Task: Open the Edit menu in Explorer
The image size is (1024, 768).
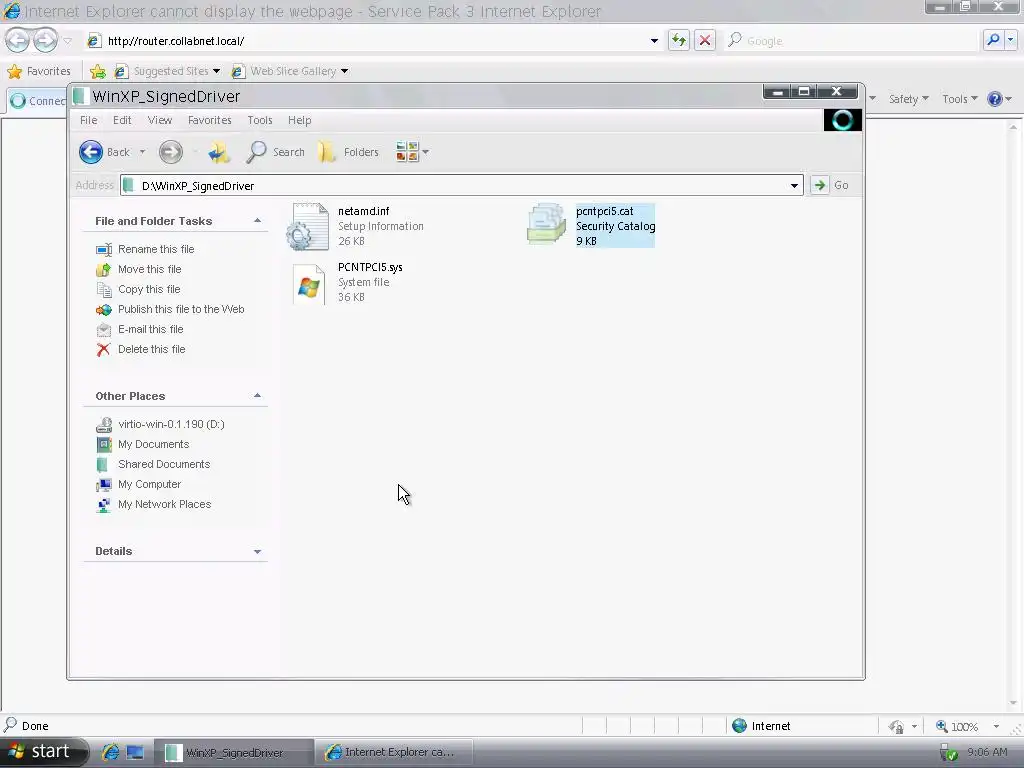Action: [122, 120]
